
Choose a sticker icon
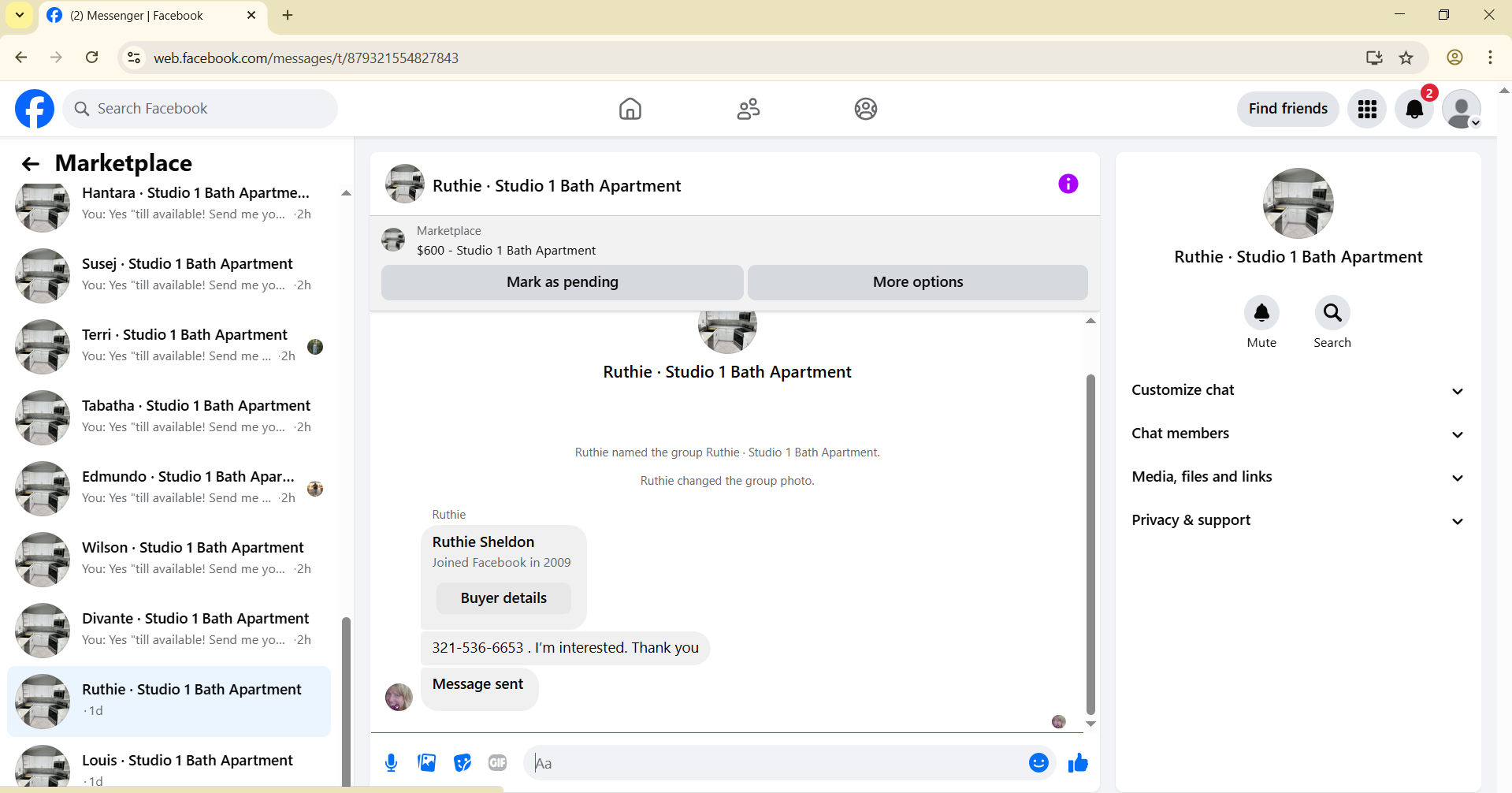(463, 762)
